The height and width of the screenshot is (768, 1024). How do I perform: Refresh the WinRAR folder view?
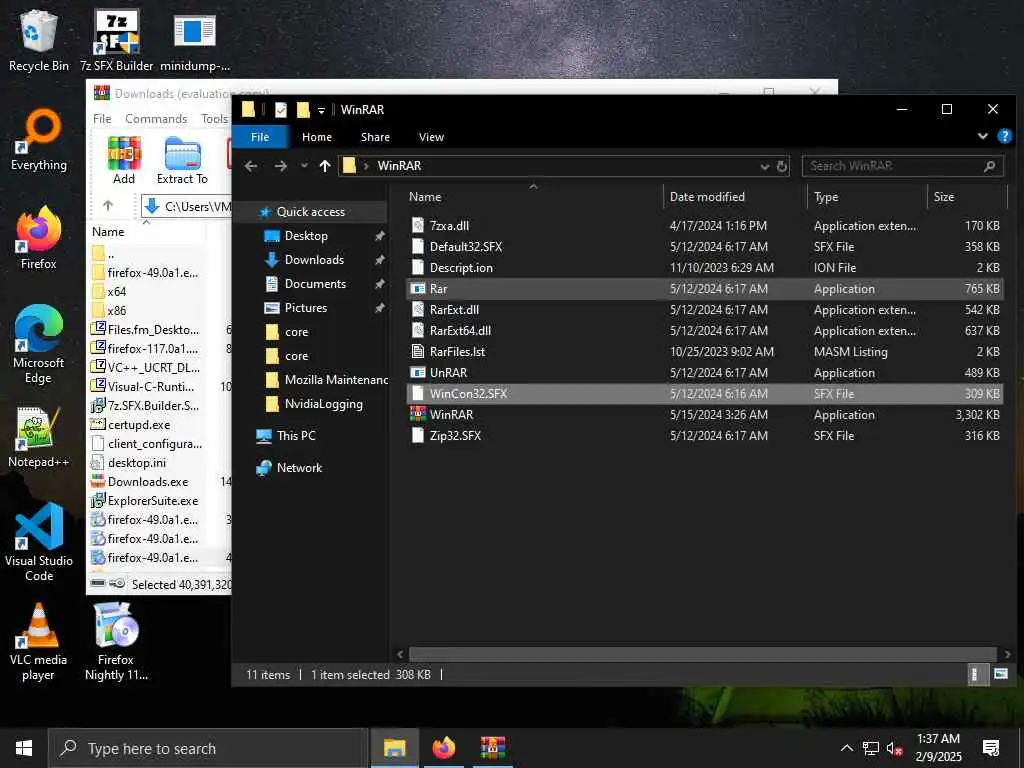(782, 167)
